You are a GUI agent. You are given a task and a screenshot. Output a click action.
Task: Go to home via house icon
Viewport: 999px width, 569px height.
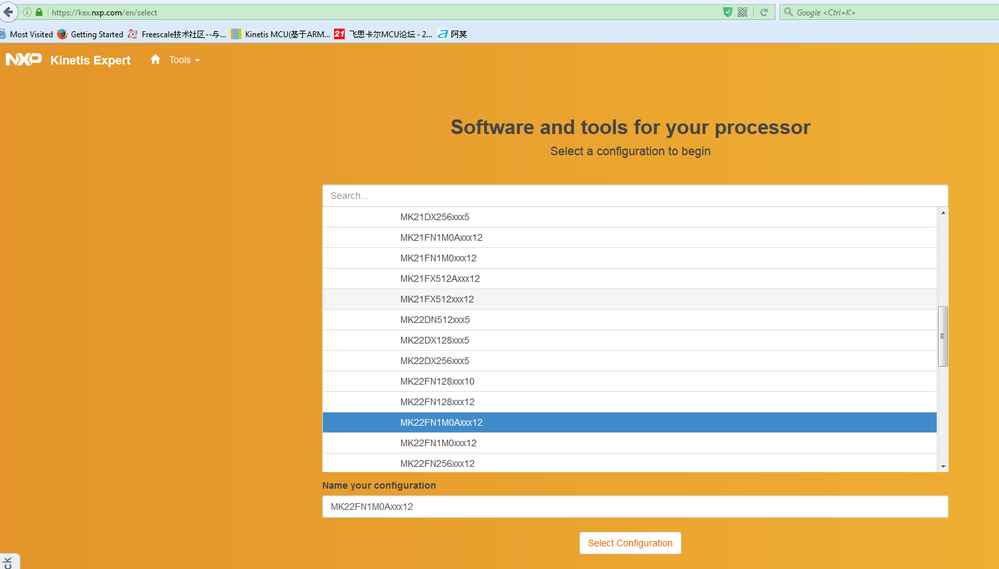[155, 59]
